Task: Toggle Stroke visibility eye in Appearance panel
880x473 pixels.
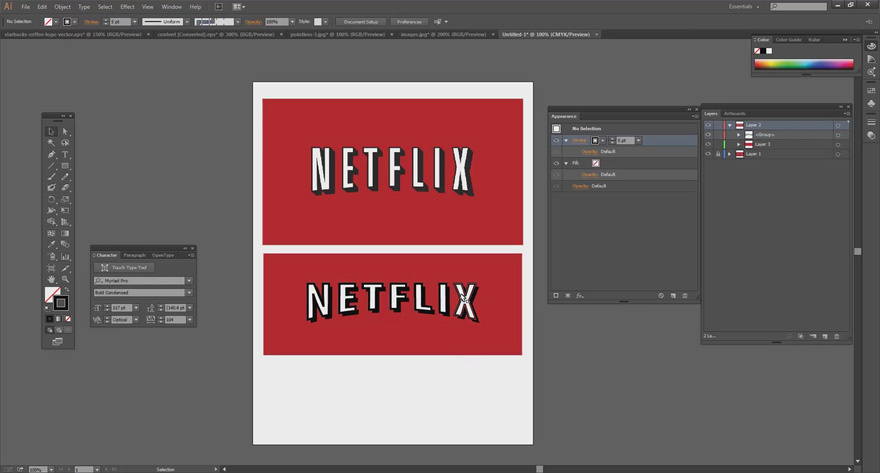Action: click(556, 140)
